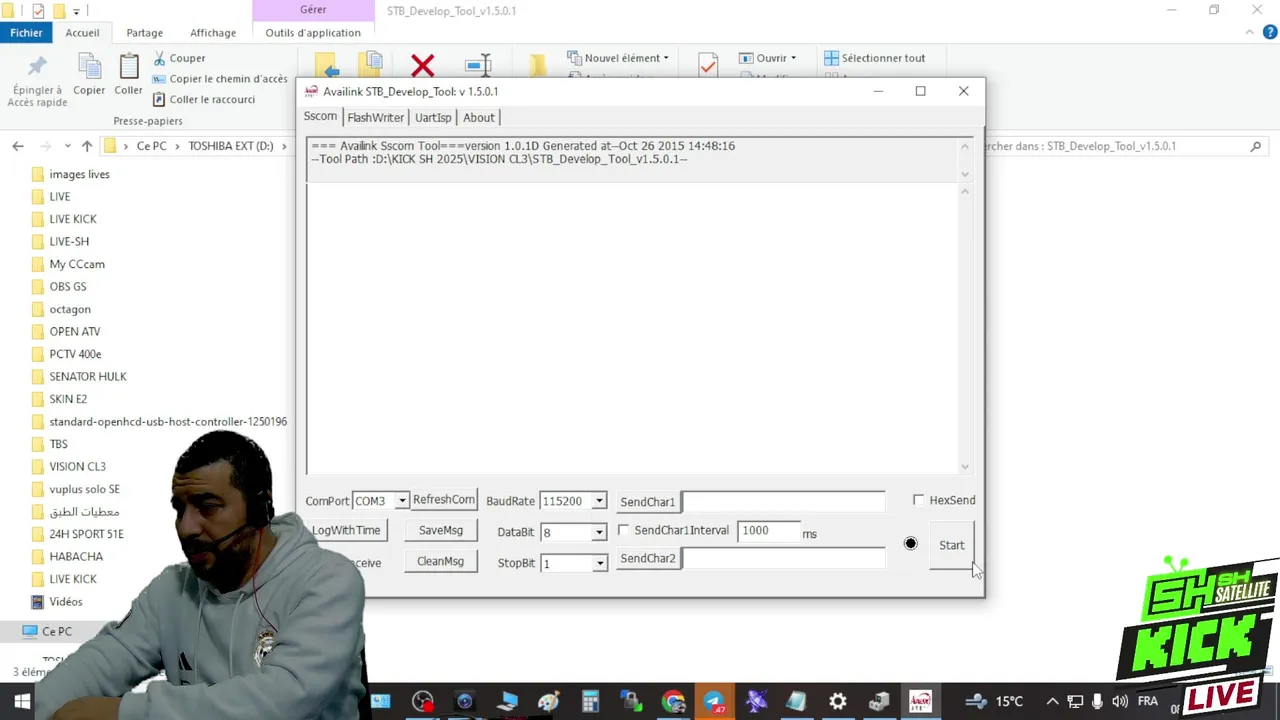The height and width of the screenshot is (720, 1280).
Task: Click Copier le chemin d'accès
Action: click(x=228, y=79)
